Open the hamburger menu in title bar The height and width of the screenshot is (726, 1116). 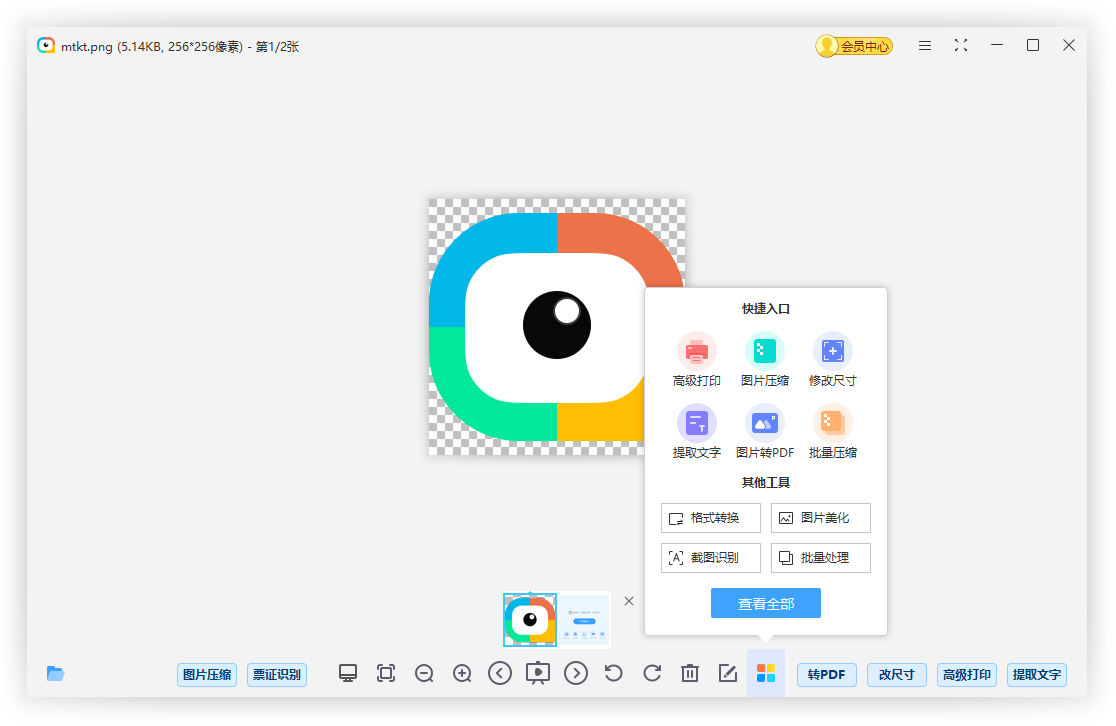(x=925, y=46)
